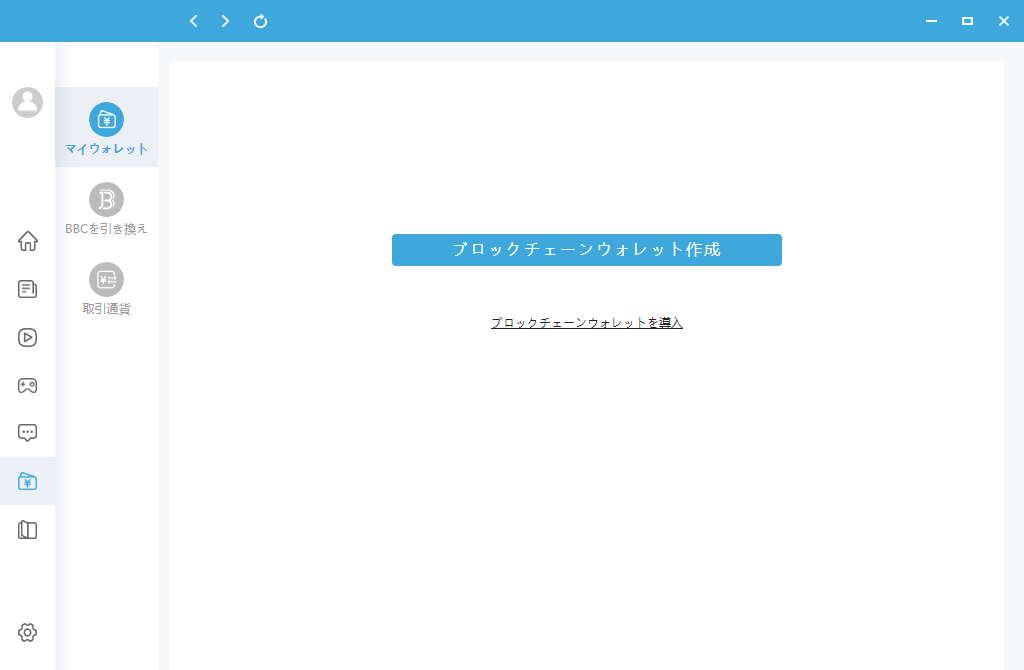Open the chat message sidebar icon
1024x670 pixels.
[28, 433]
